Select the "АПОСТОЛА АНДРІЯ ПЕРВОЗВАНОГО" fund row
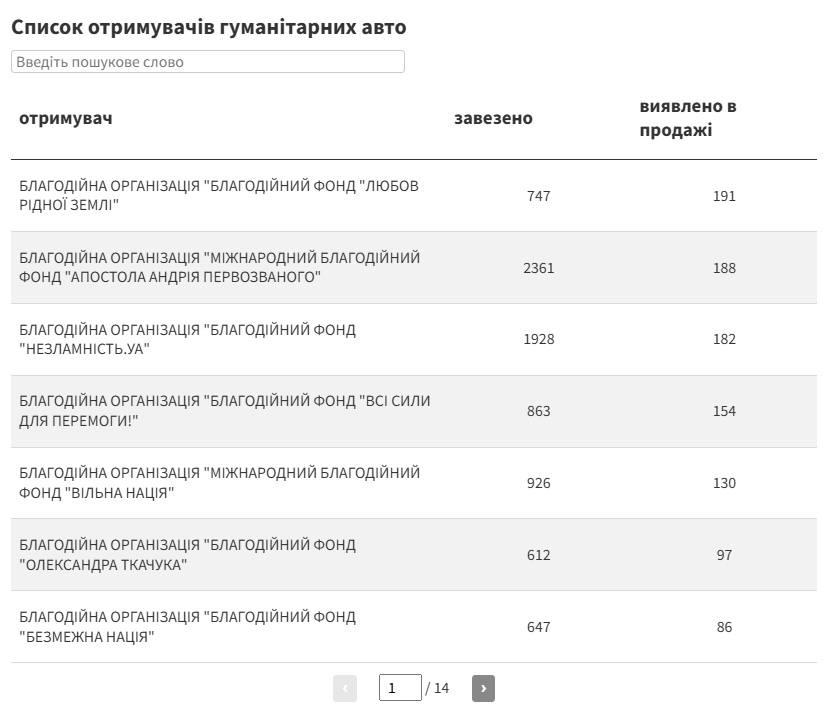 219,267
